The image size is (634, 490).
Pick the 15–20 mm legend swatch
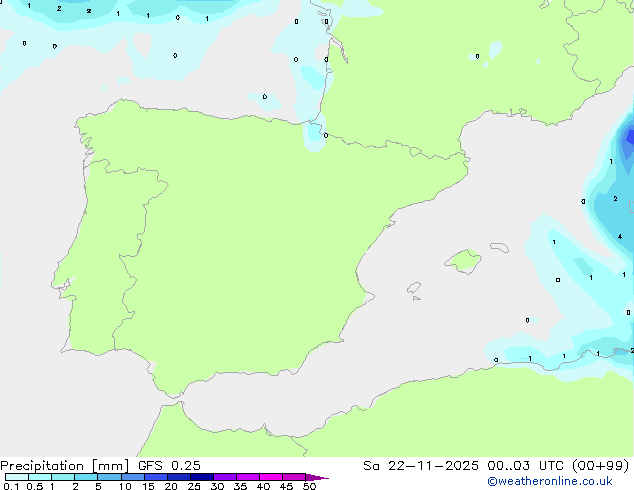[x=156, y=477]
